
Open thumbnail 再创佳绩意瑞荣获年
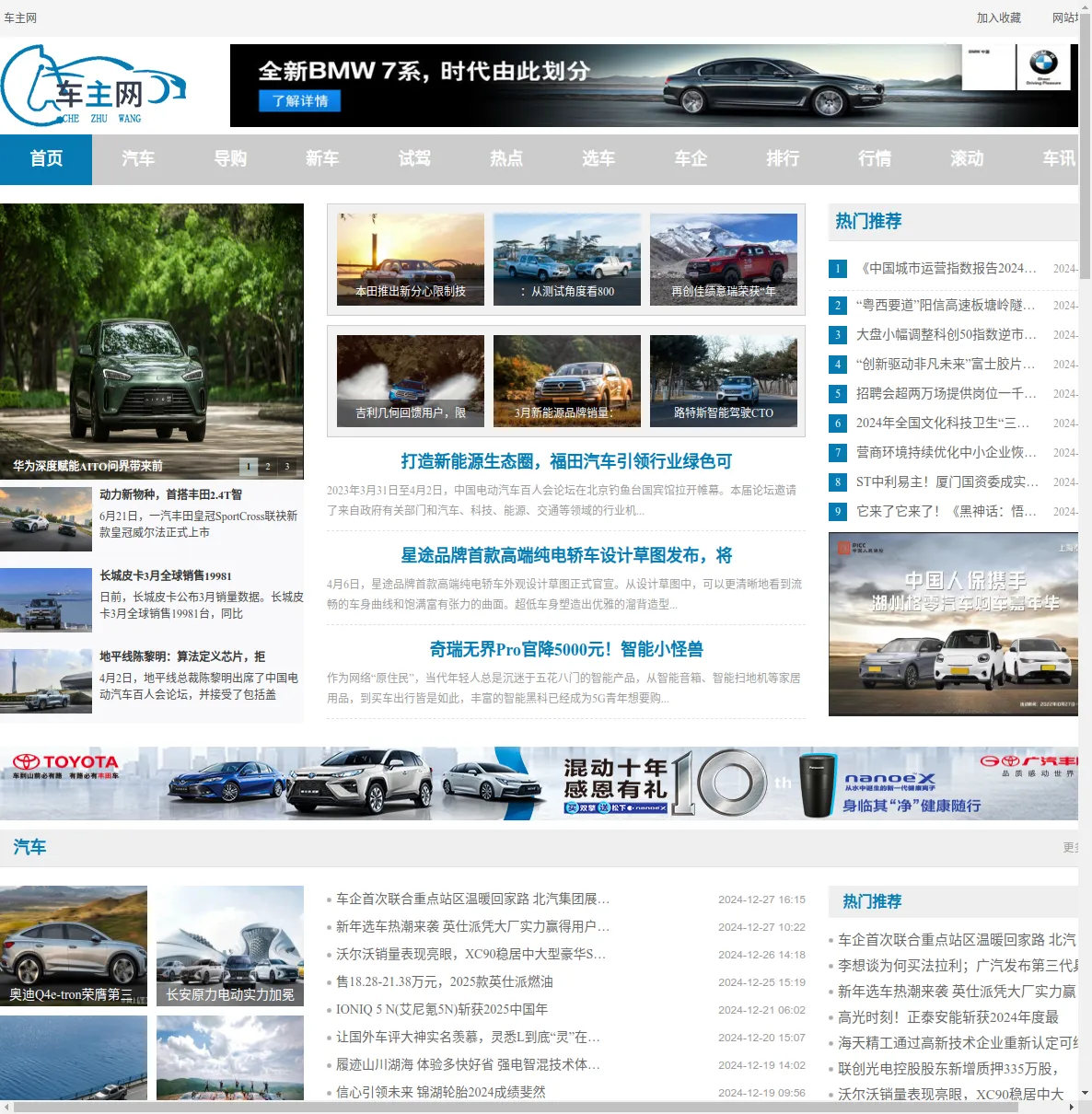point(724,260)
